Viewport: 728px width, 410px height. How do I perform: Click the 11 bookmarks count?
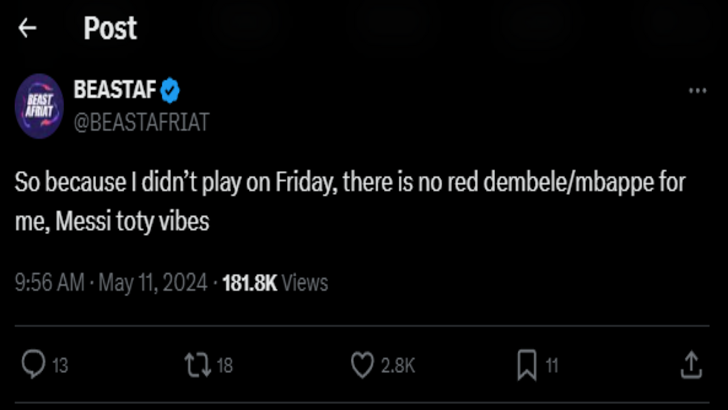[x=552, y=366]
